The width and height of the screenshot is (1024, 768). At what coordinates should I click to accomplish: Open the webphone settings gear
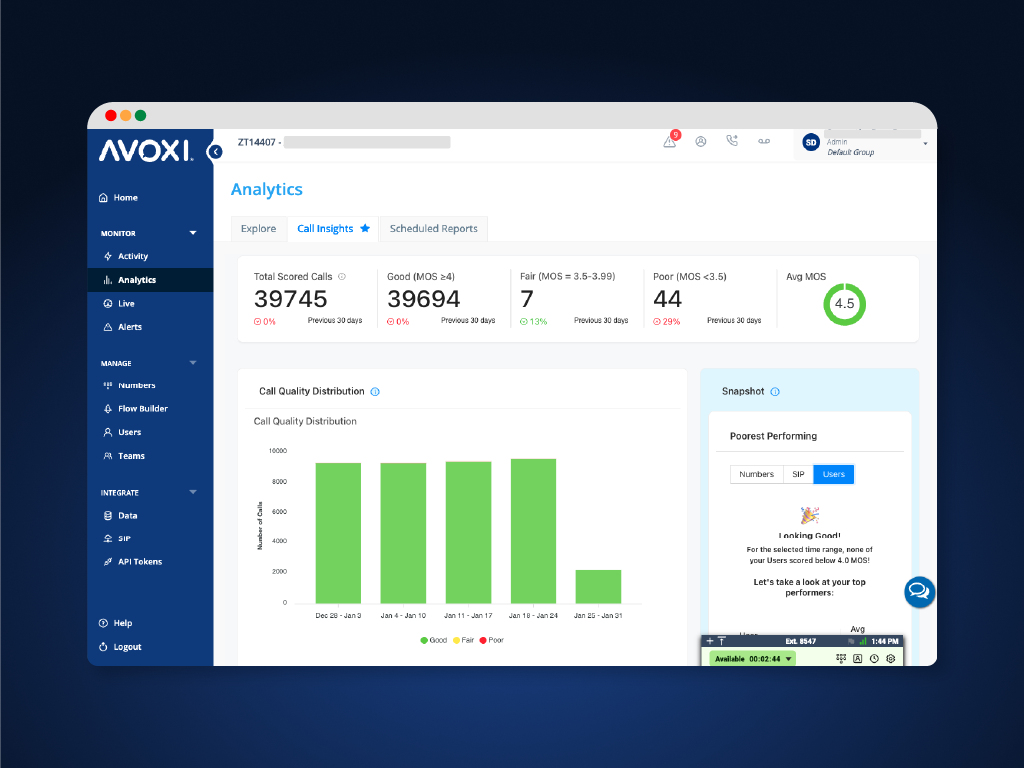[x=890, y=658]
